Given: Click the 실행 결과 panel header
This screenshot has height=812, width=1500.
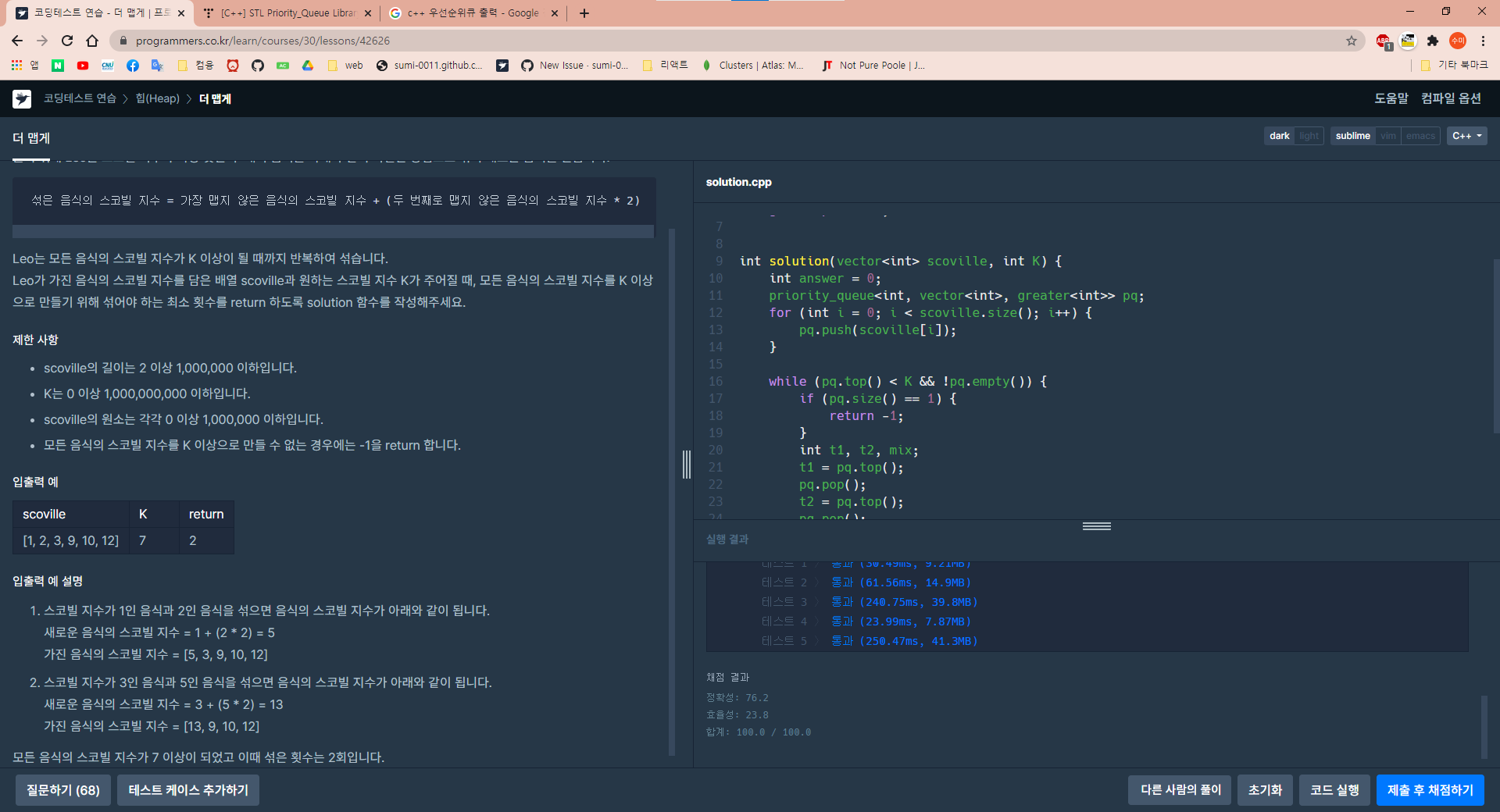Looking at the screenshot, I should click(727, 540).
